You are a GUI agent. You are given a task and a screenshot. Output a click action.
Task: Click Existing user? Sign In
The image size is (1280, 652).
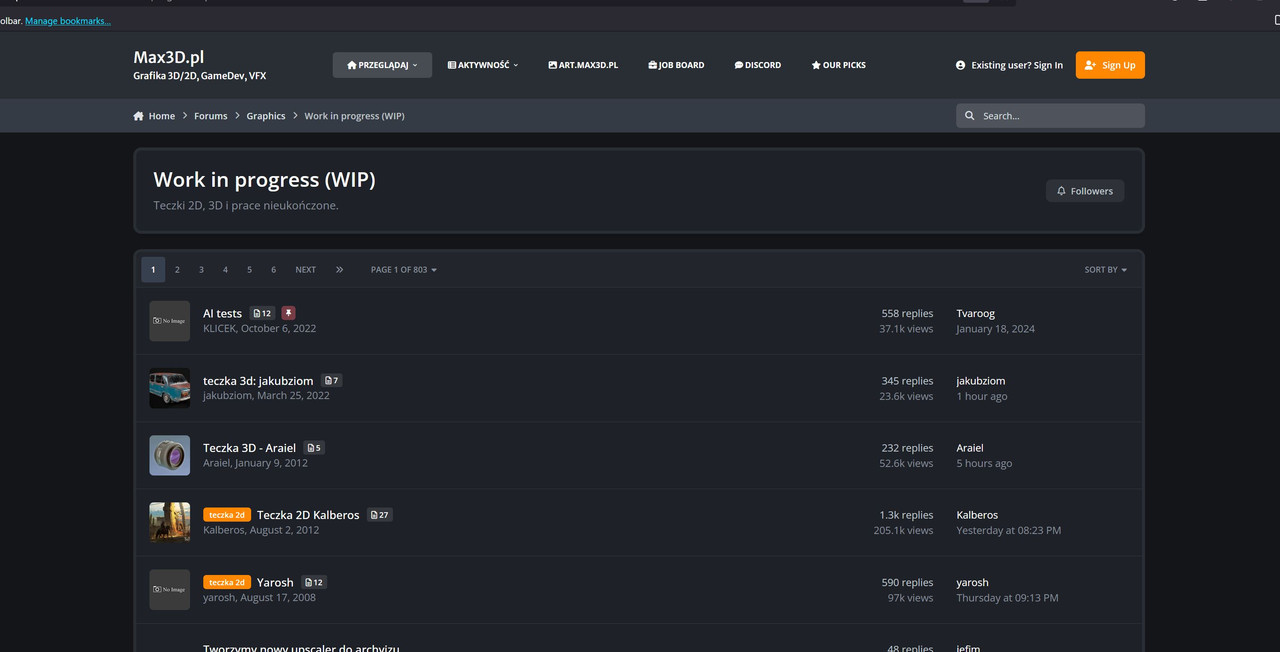point(1009,65)
